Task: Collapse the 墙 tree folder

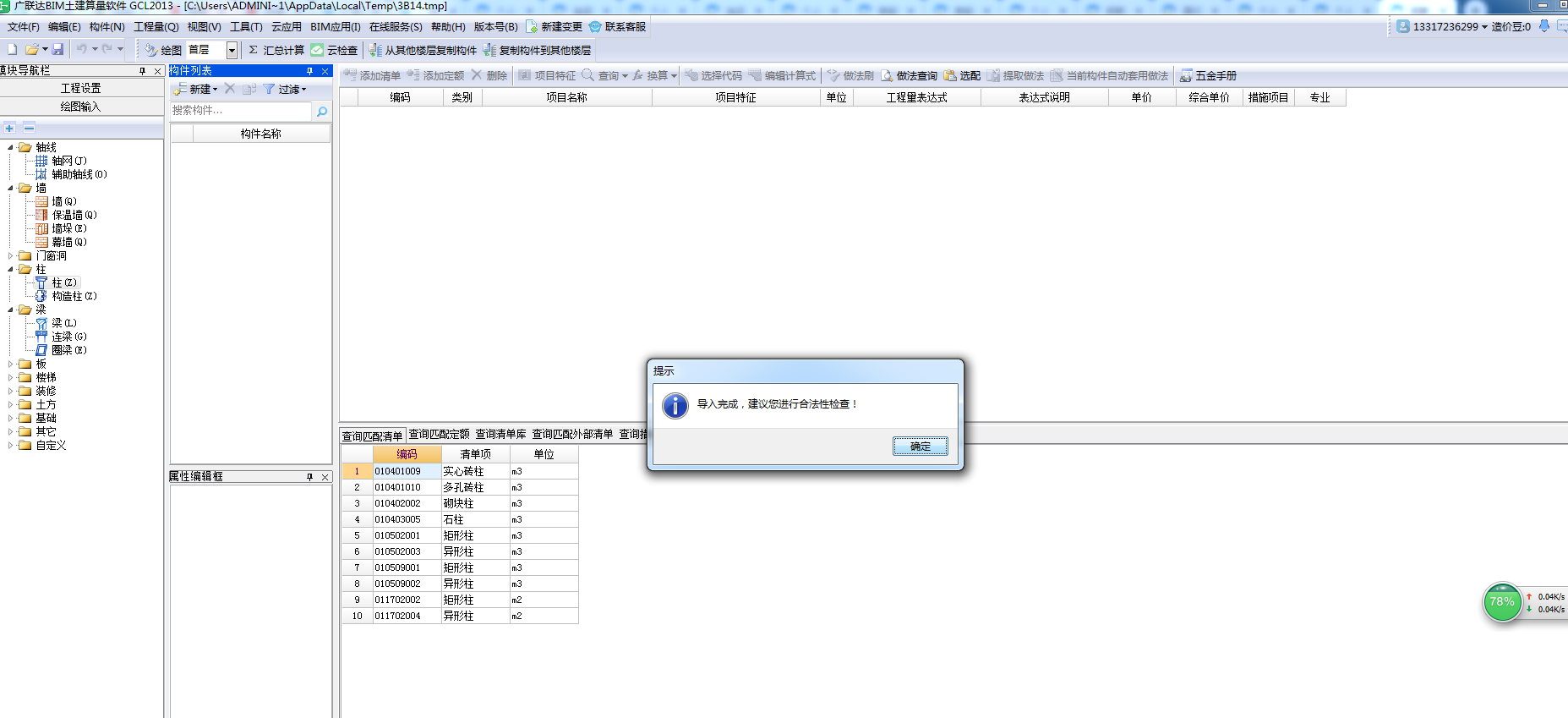Action: (10, 188)
